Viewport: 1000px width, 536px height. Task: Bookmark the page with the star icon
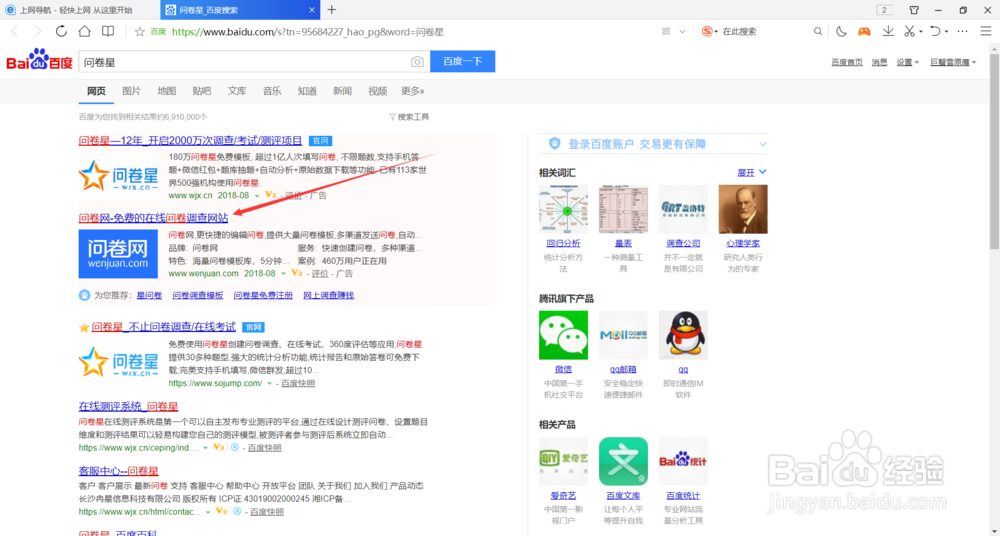pyautogui.click(x=140, y=31)
